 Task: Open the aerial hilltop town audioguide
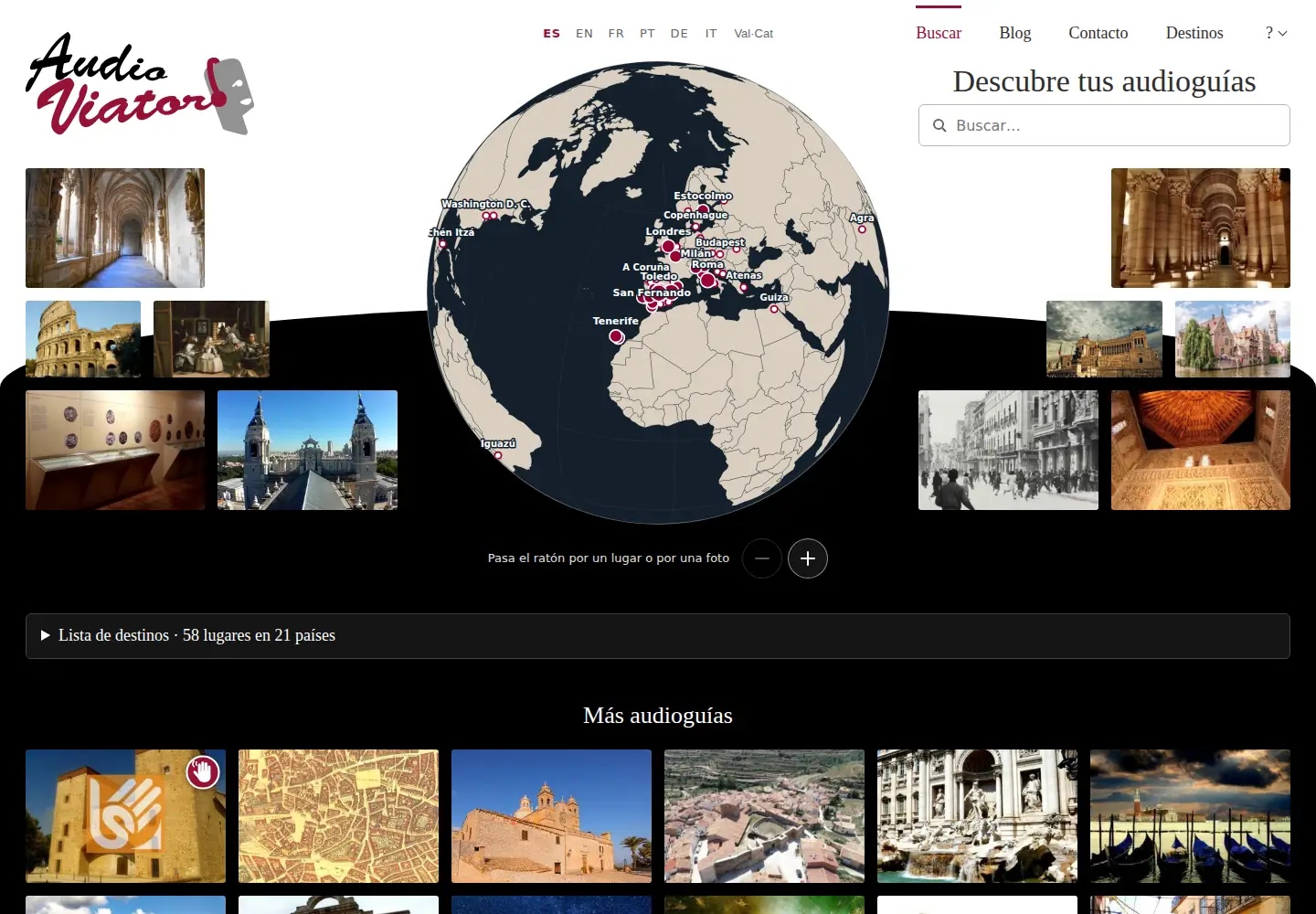764,816
